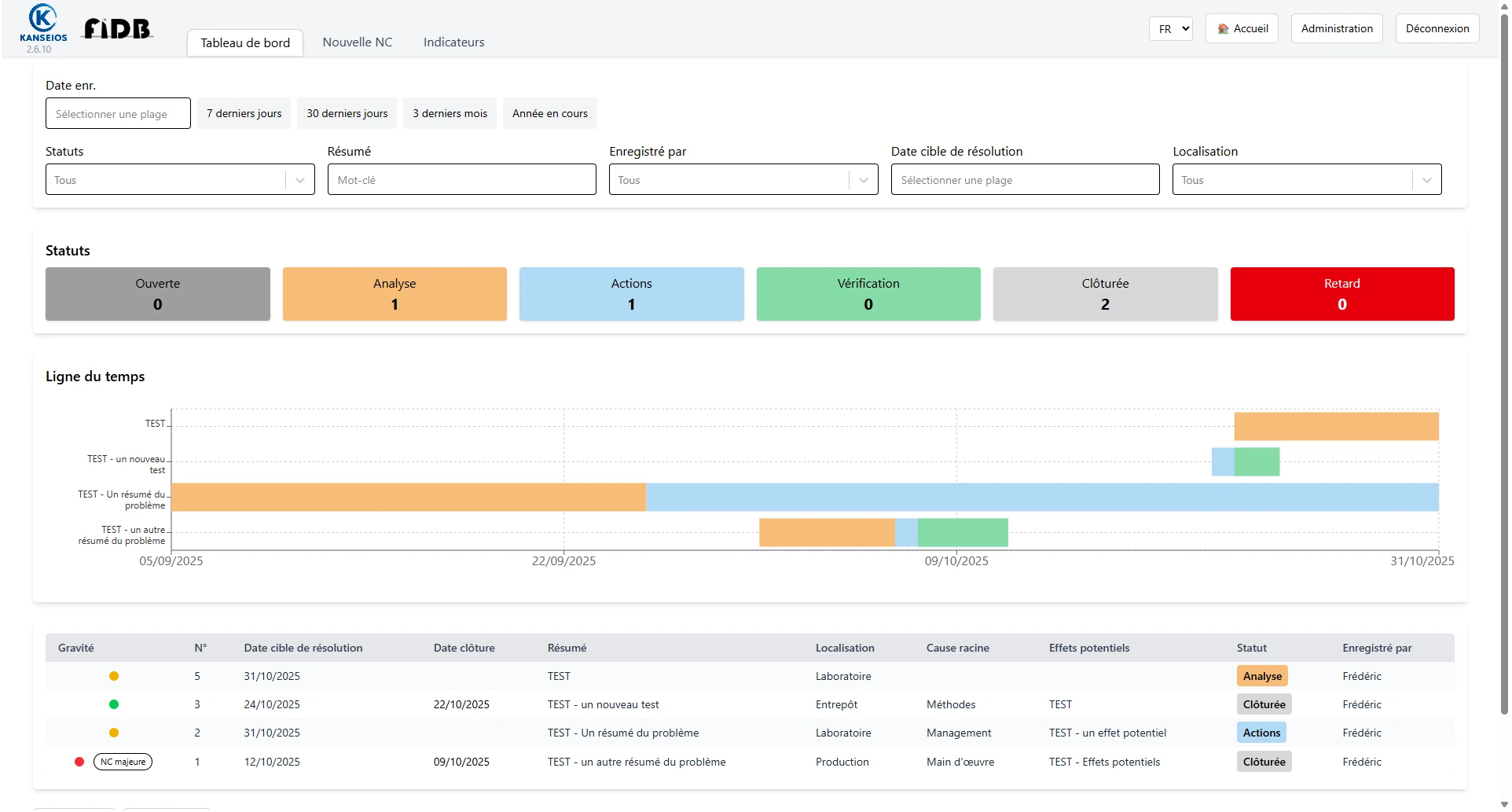The image size is (1512, 812).
Task: Click the house icon in Accueil
Action: [1223, 29]
